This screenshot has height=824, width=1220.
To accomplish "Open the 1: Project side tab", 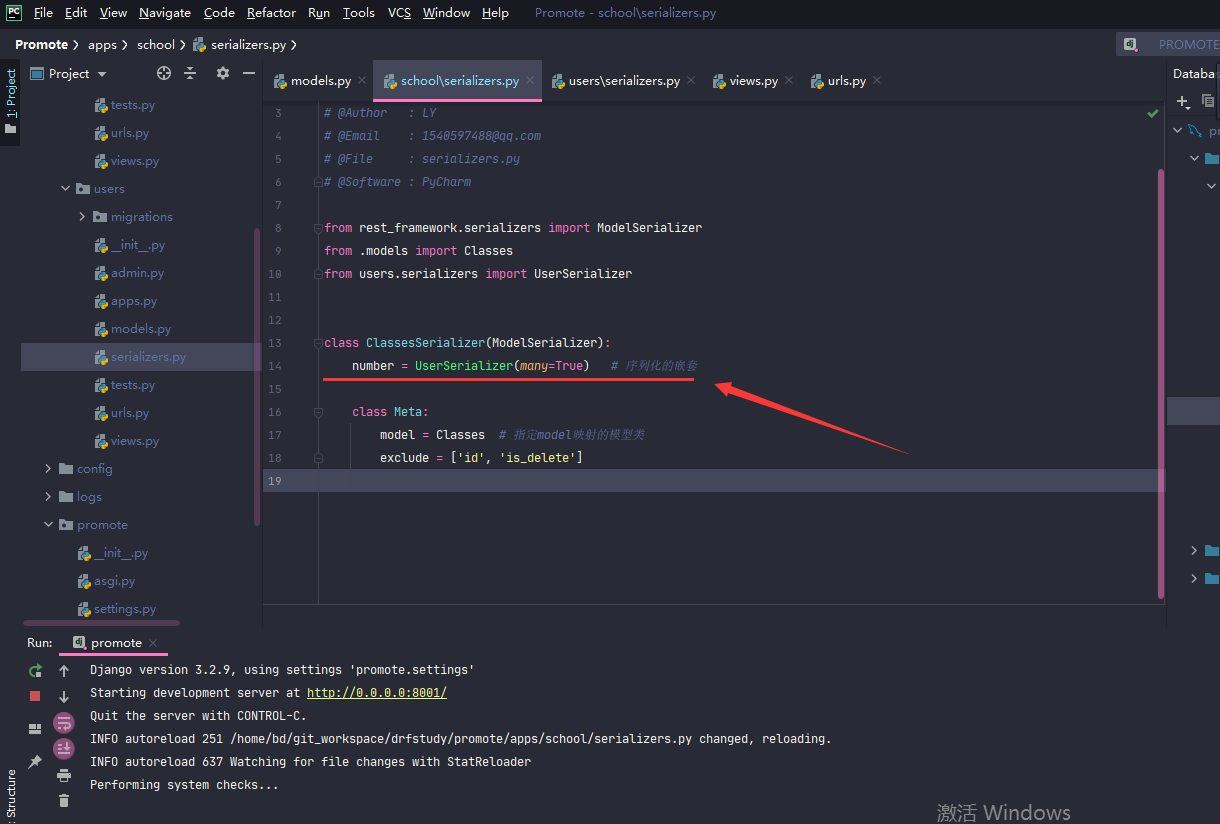I will point(10,102).
